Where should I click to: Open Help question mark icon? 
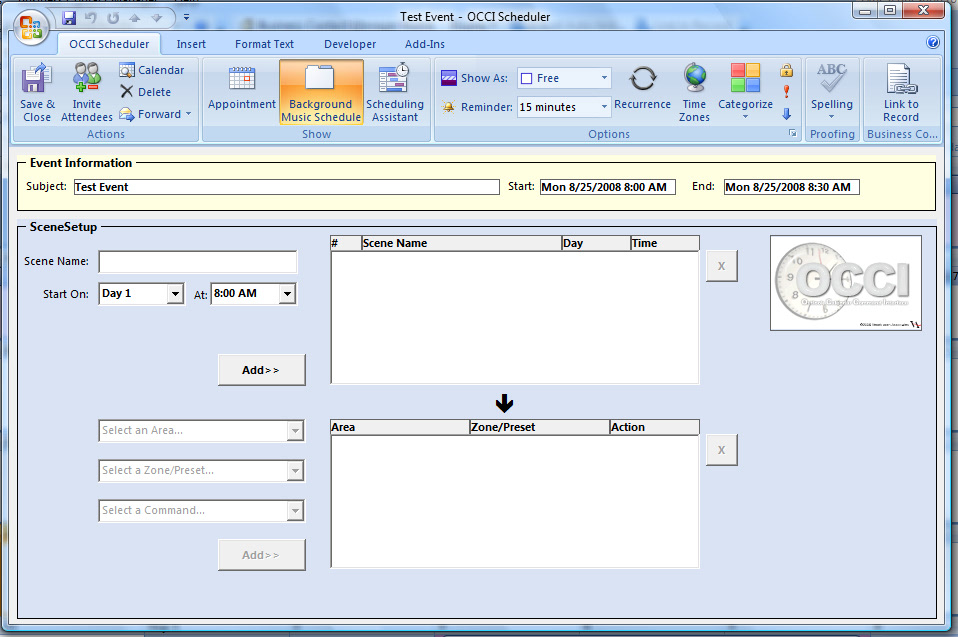933,42
